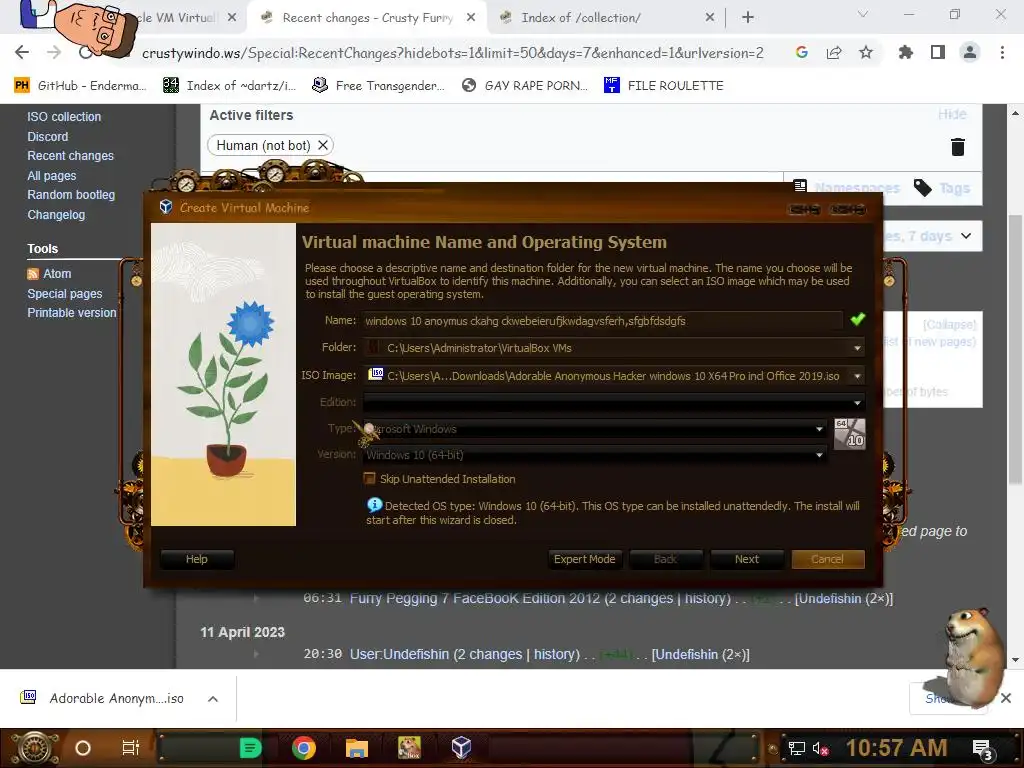Click the VM Name input field
This screenshot has height=768, width=1024.
coord(603,321)
